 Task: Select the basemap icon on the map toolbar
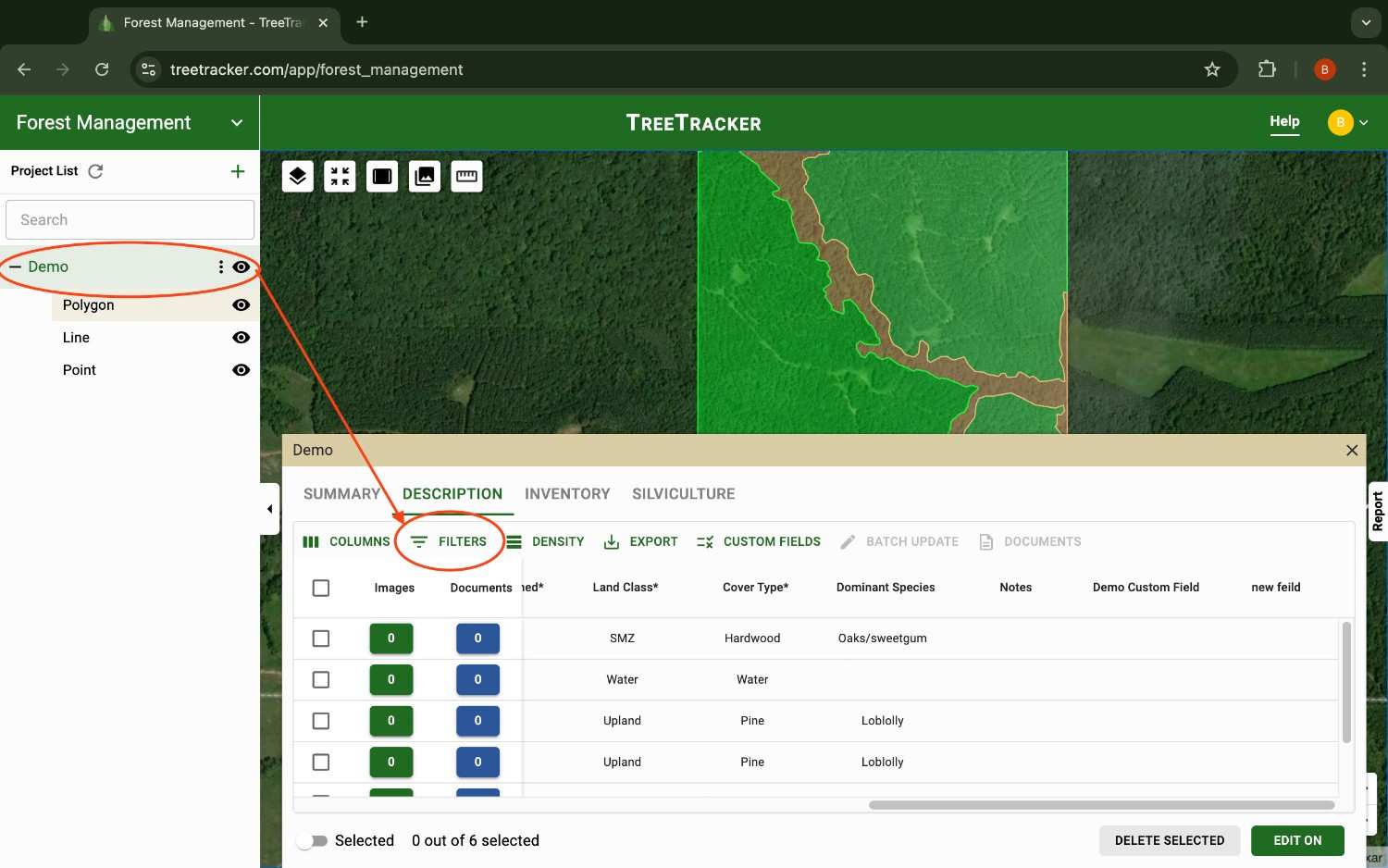coord(381,176)
